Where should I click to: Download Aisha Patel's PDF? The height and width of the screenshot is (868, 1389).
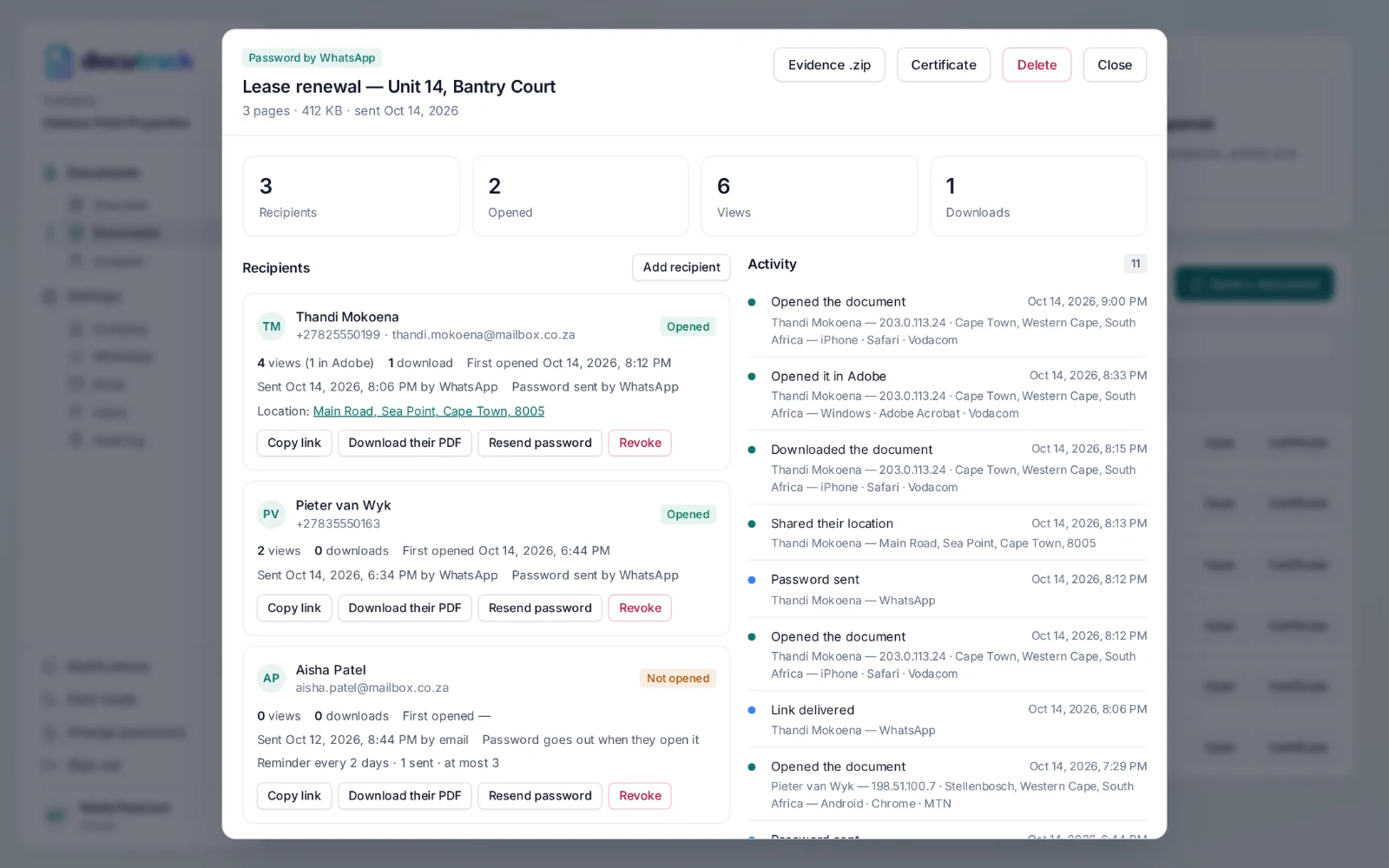tap(405, 796)
